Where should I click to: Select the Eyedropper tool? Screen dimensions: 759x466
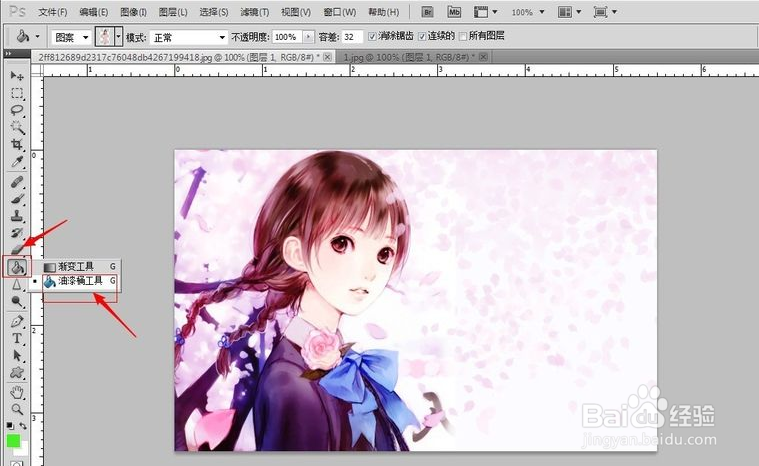tap(17, 162)
